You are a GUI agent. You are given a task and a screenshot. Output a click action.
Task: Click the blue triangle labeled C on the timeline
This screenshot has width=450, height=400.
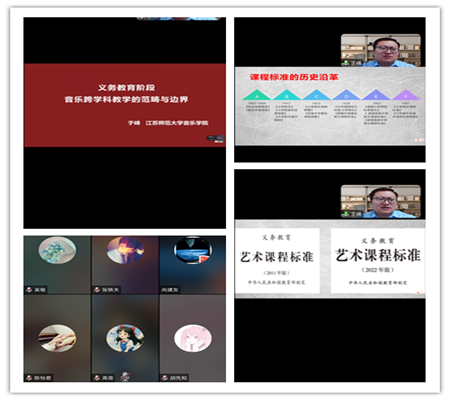coord(316,95)
